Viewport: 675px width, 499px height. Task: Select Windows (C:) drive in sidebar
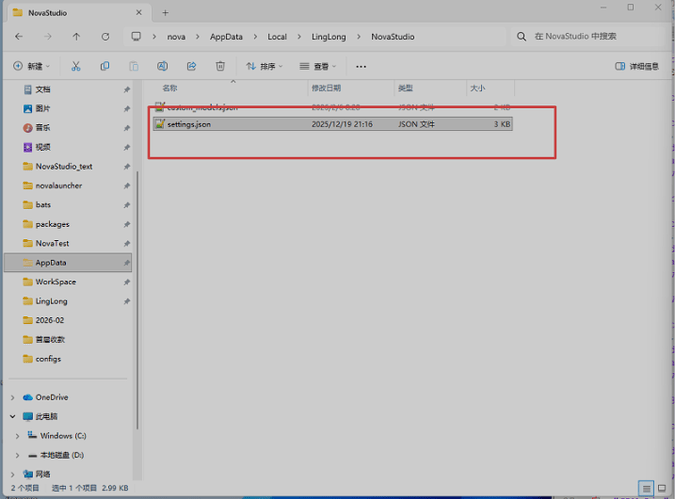point(63,436)
